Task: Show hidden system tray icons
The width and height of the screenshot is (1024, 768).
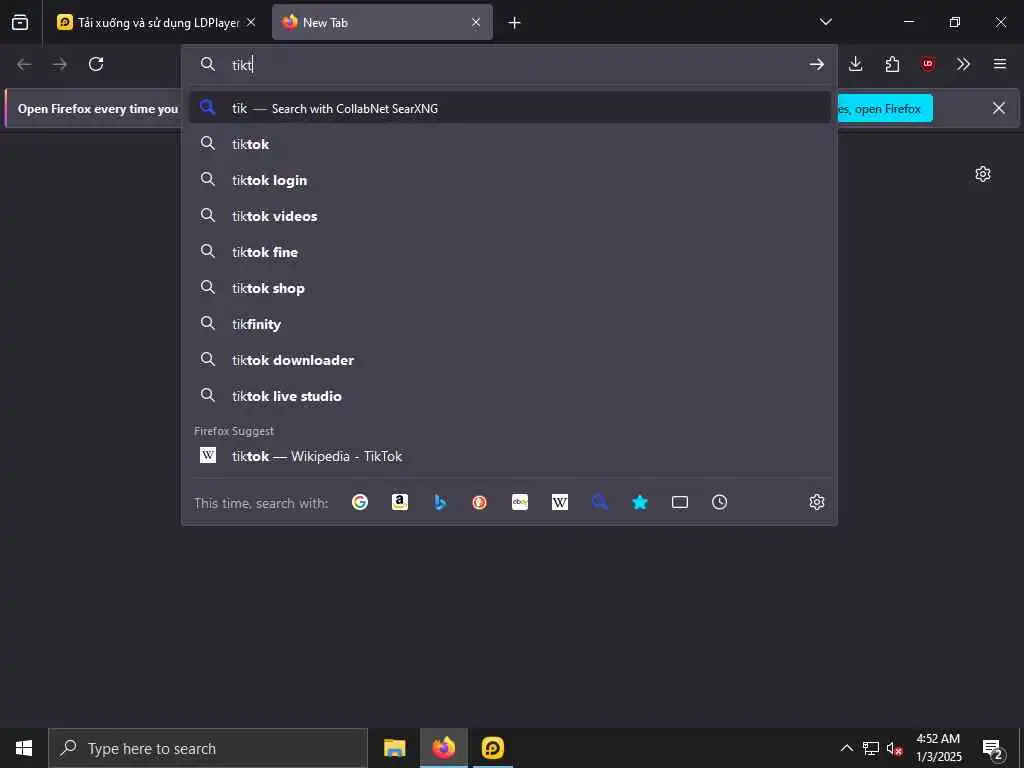Action: coord(846,748)
